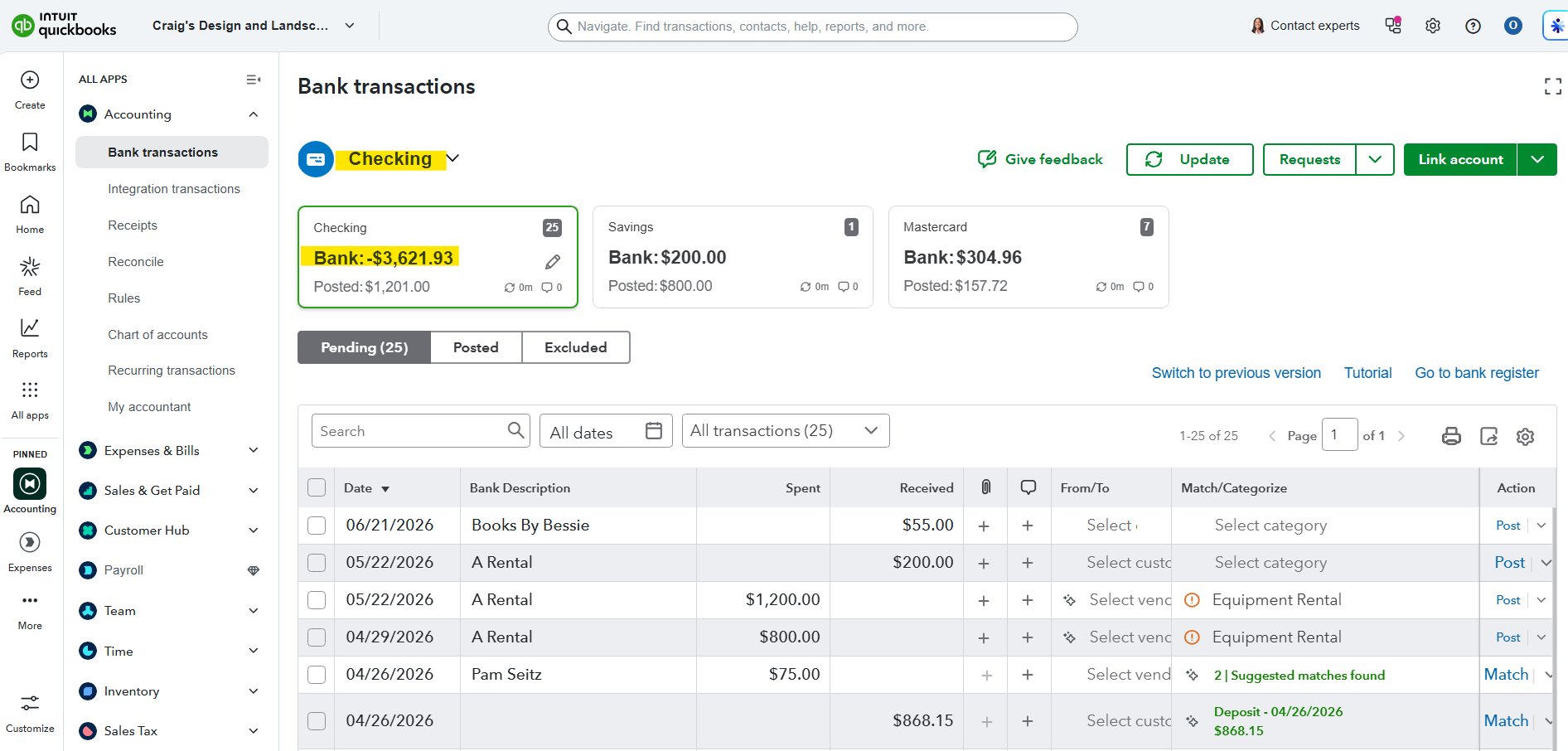The image size is (1568, 751).
Task: Open All transactions (25) filter dropdown
Action: pos(786,431)
